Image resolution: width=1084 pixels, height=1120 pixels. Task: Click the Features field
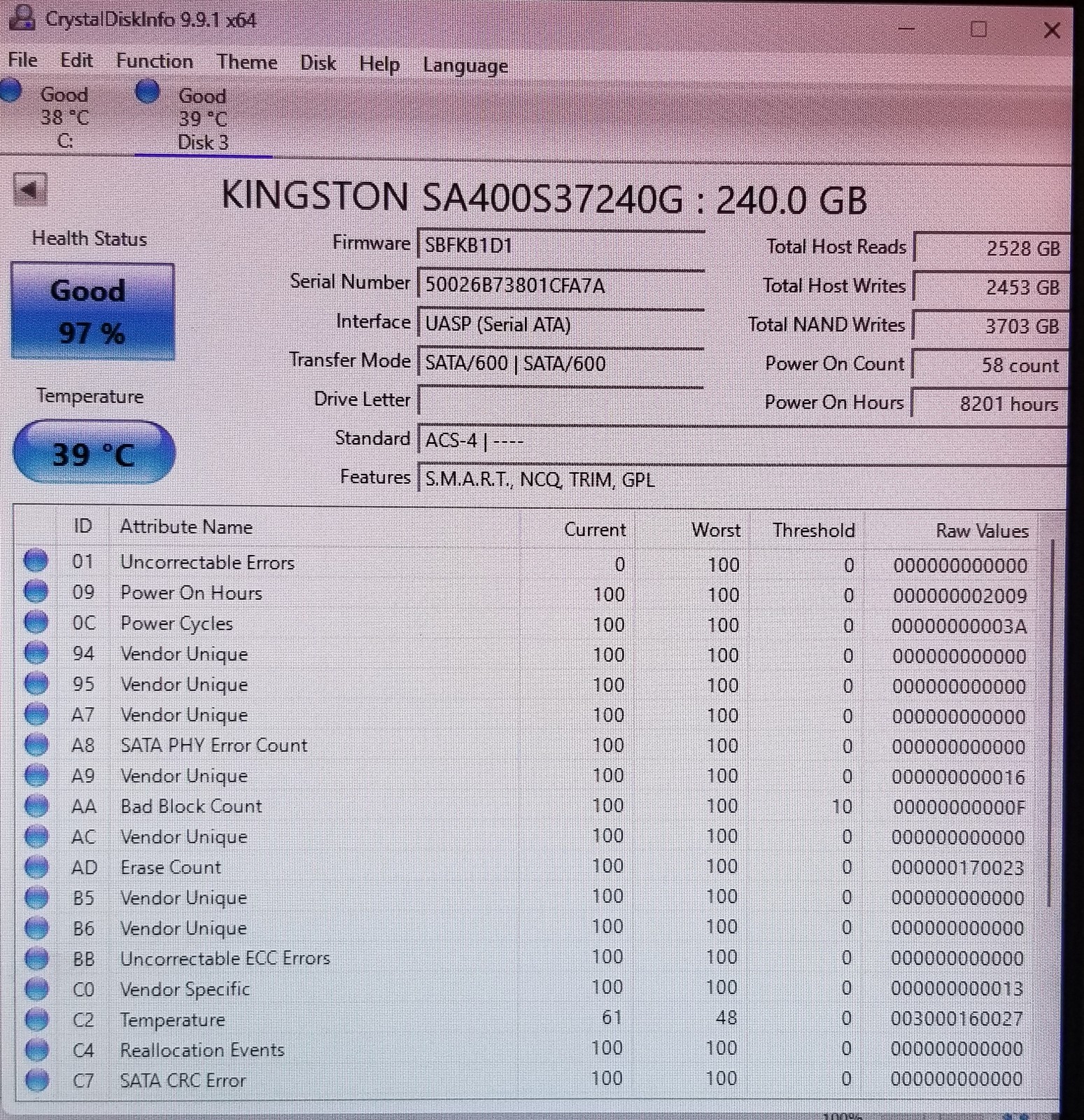click(742, 479)
